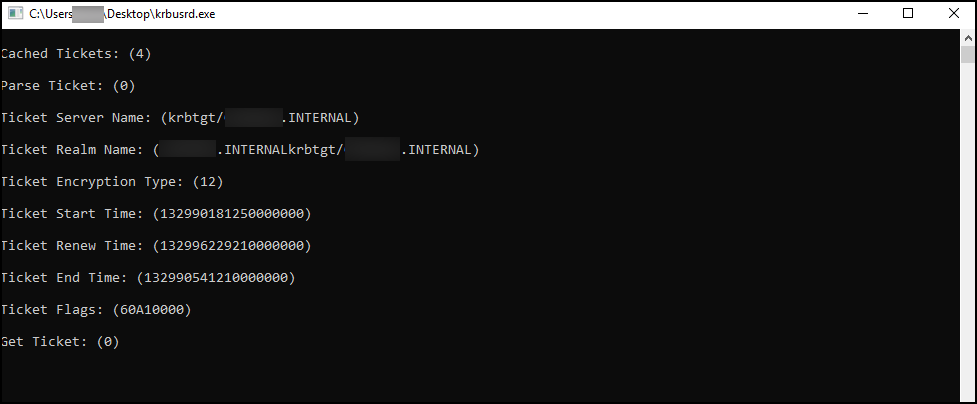Click the Parse Ticket output line

click(x=68, y=86)
